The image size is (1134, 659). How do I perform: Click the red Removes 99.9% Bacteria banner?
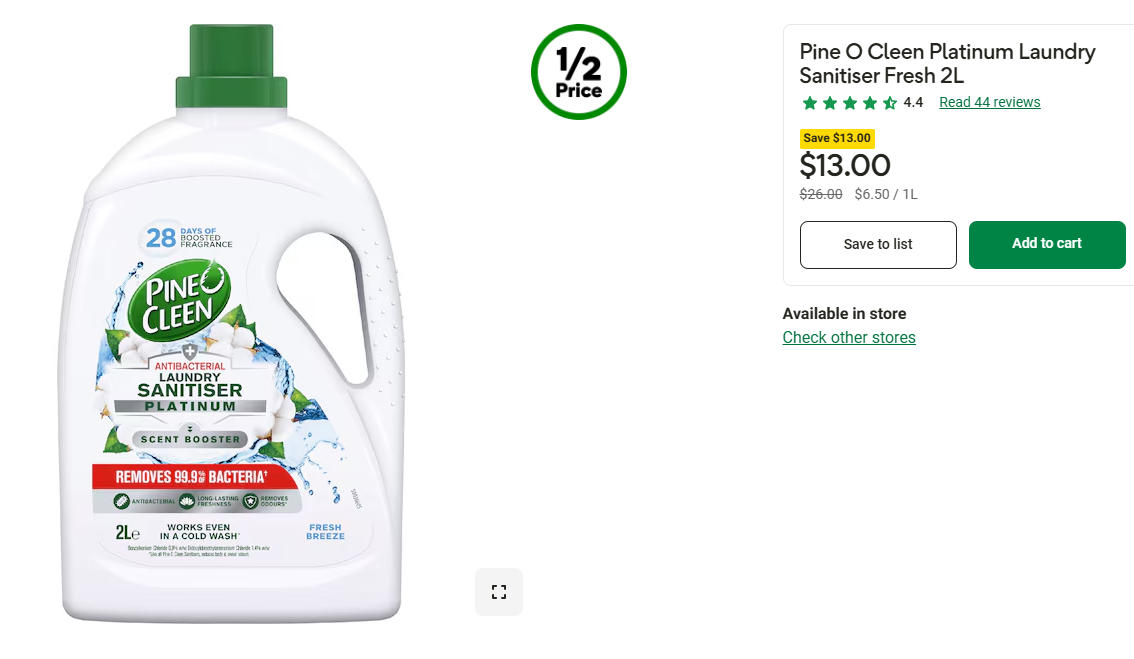pos(194,476)
